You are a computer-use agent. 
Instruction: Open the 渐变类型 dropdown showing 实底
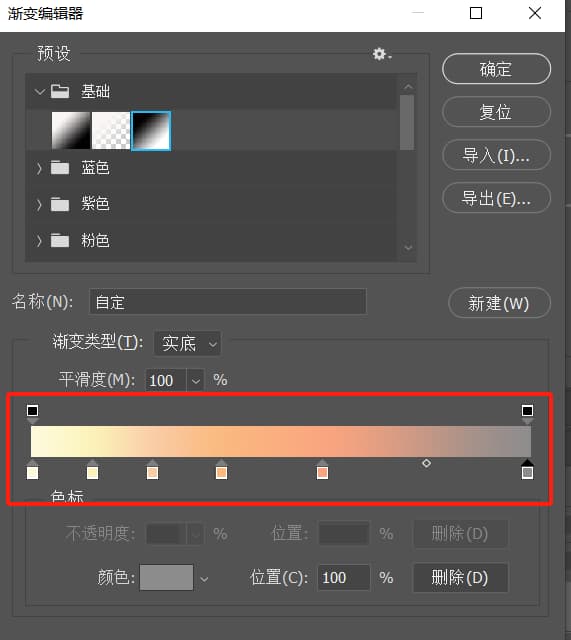point(187,344)
